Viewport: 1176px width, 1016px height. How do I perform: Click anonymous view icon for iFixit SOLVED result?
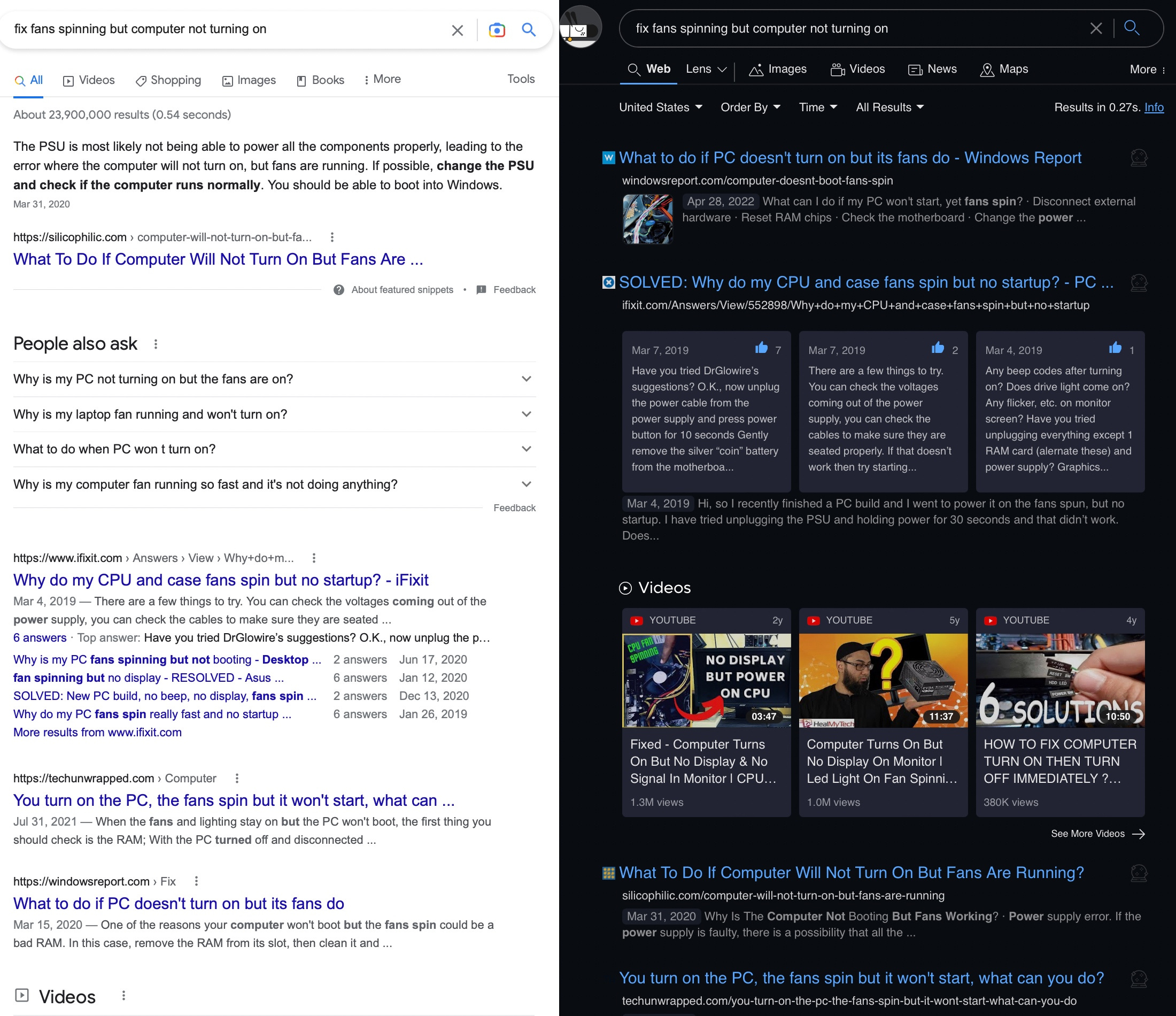tap(1139, 282)
